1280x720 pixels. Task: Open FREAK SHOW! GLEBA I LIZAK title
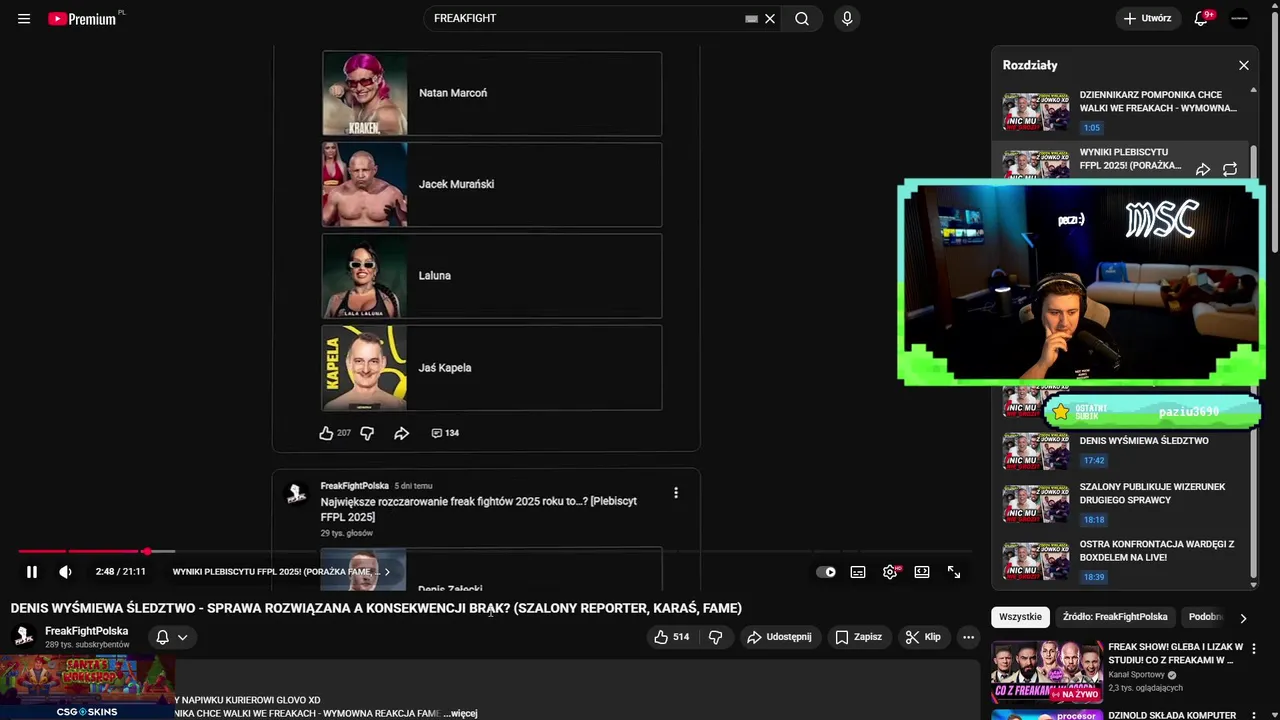pos(1176,653)
